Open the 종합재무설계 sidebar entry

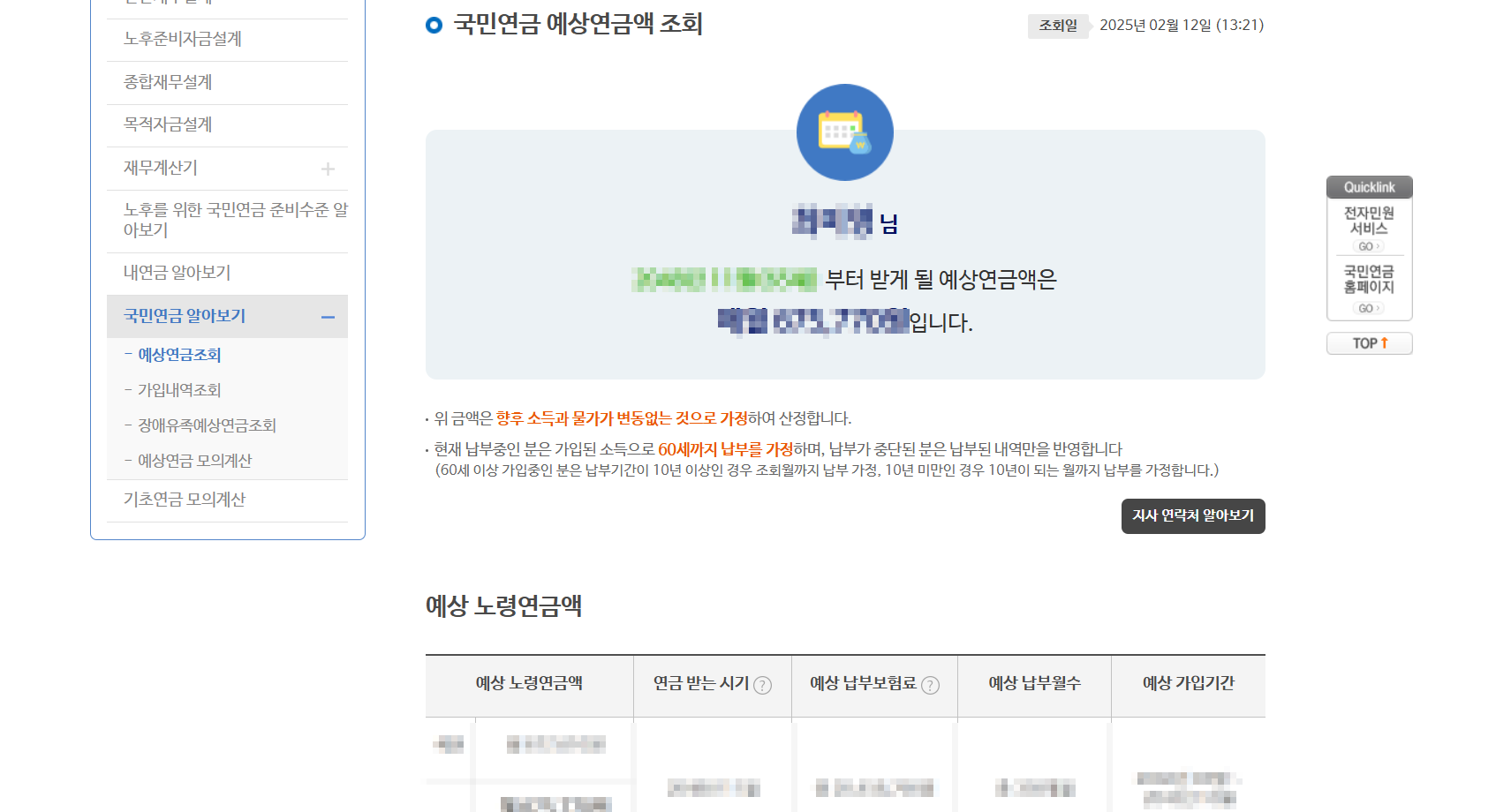click(x=167, y=82)
